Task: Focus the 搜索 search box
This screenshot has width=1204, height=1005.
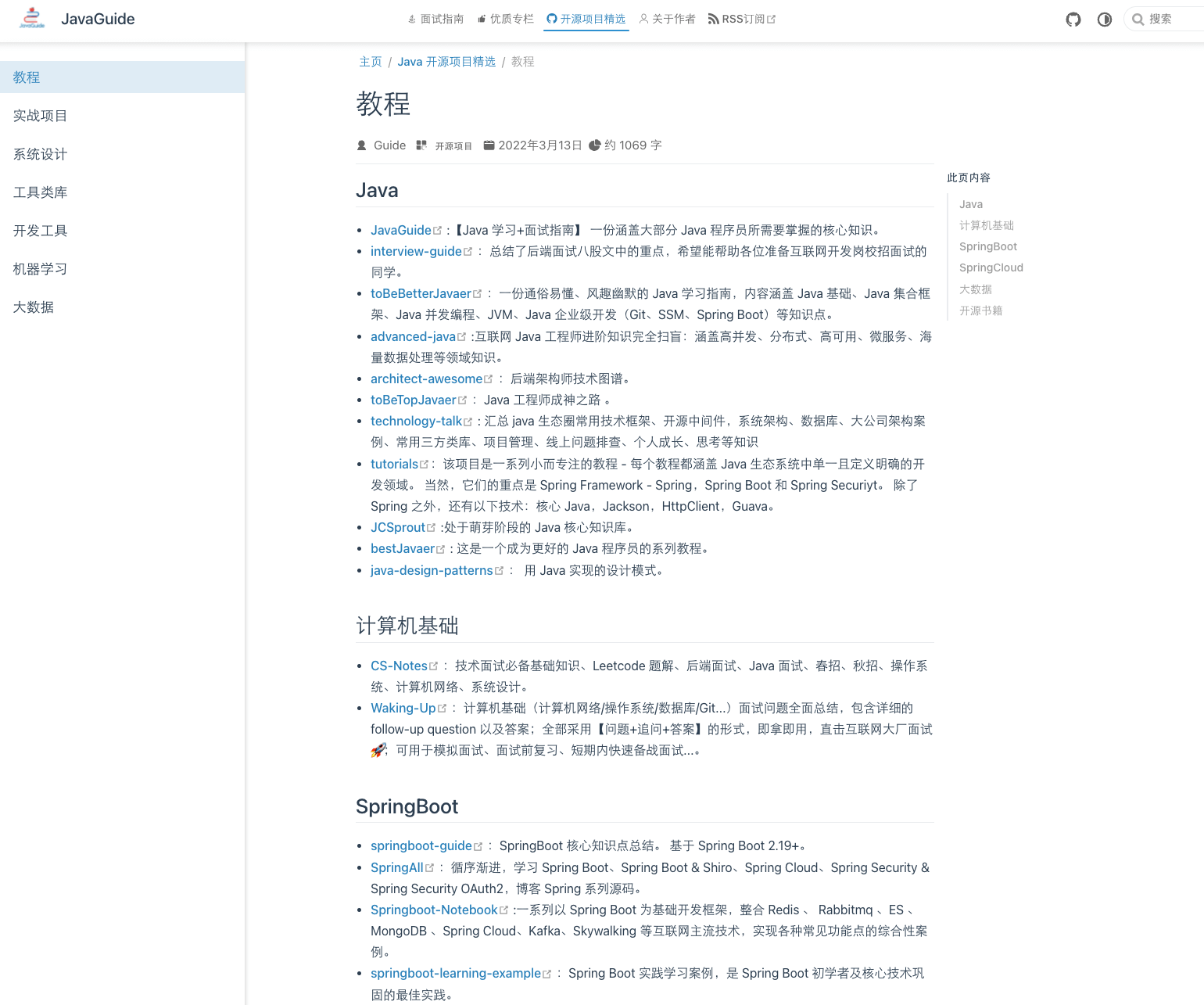Action: click(1165, 20)
